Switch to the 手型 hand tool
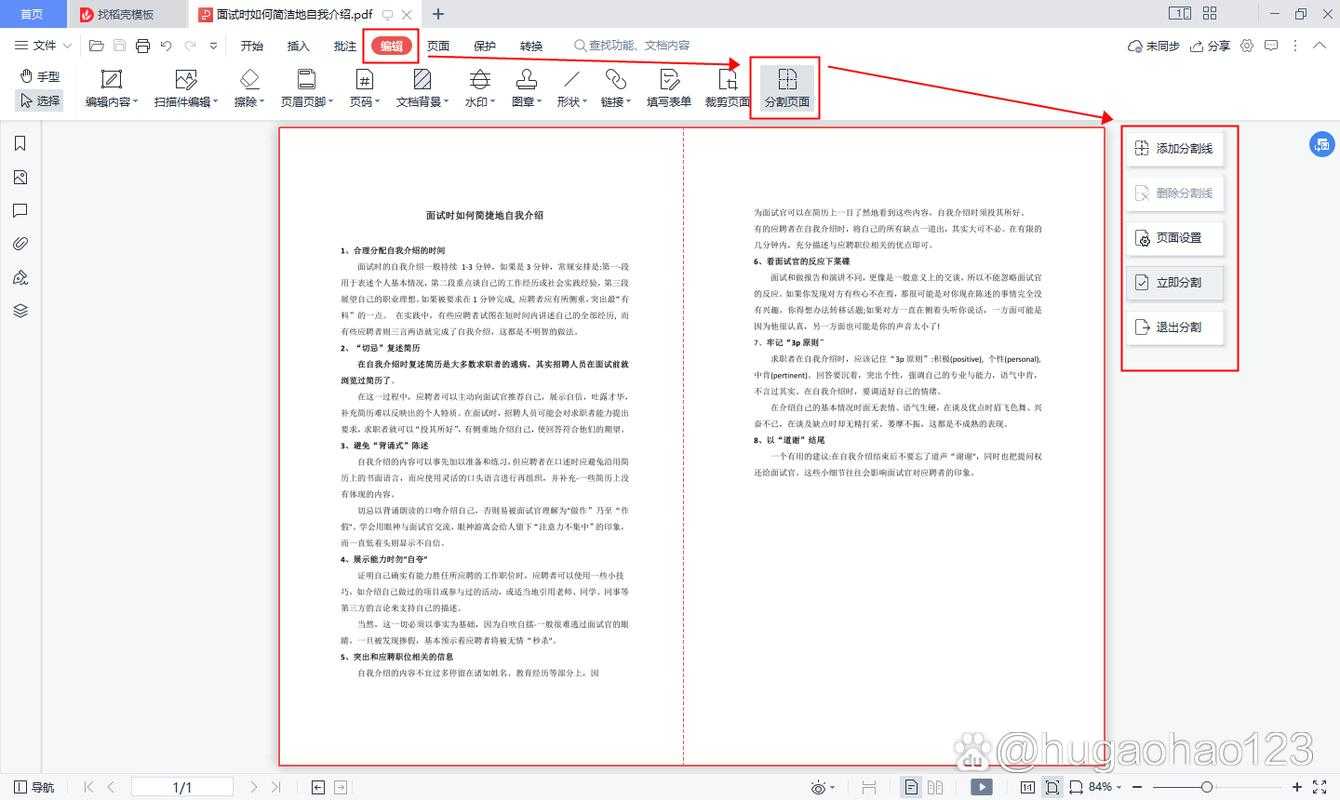The width and height of the screenshot is (1340, 800). [x=40, y=76]
